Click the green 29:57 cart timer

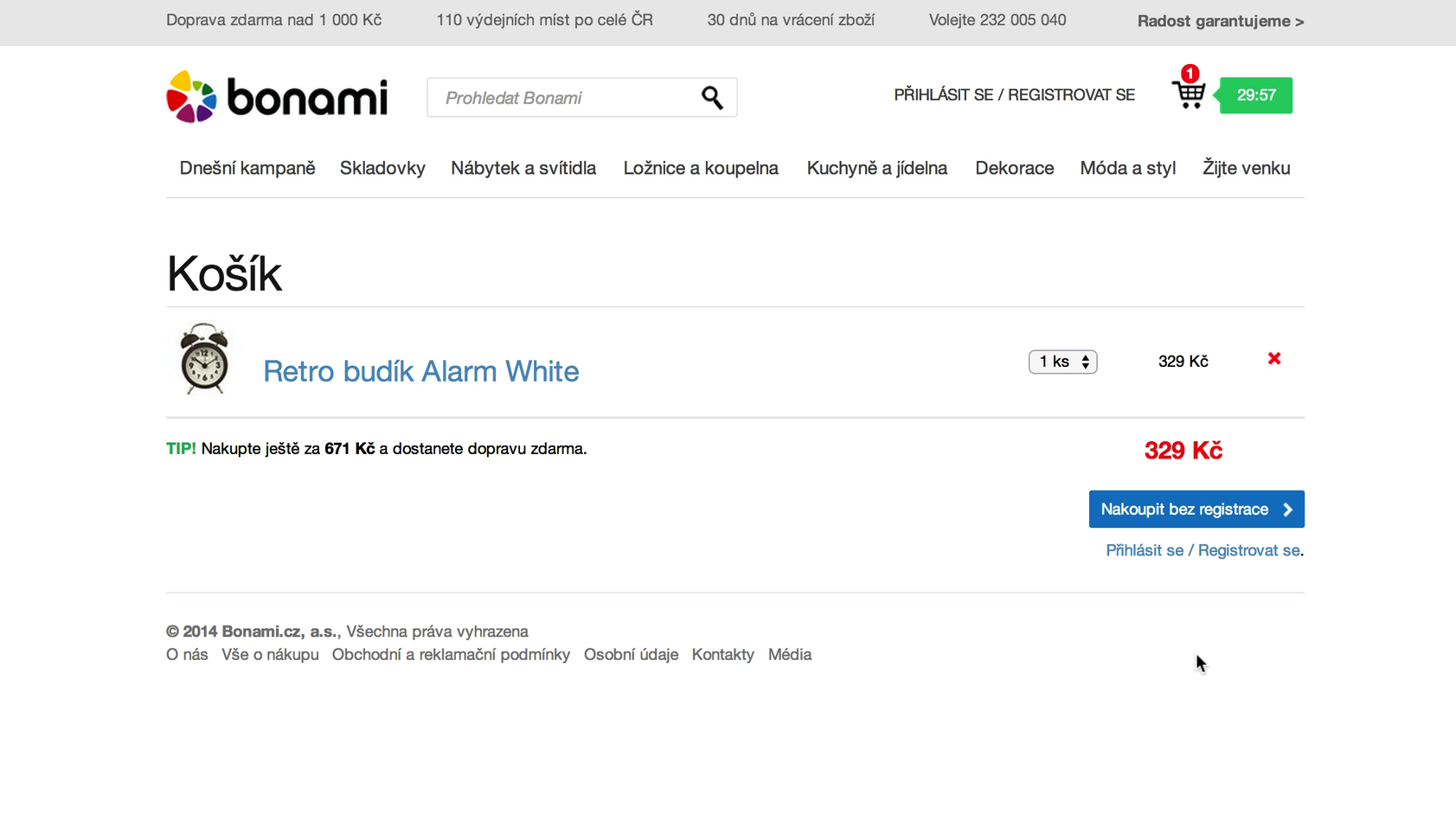1255,95
